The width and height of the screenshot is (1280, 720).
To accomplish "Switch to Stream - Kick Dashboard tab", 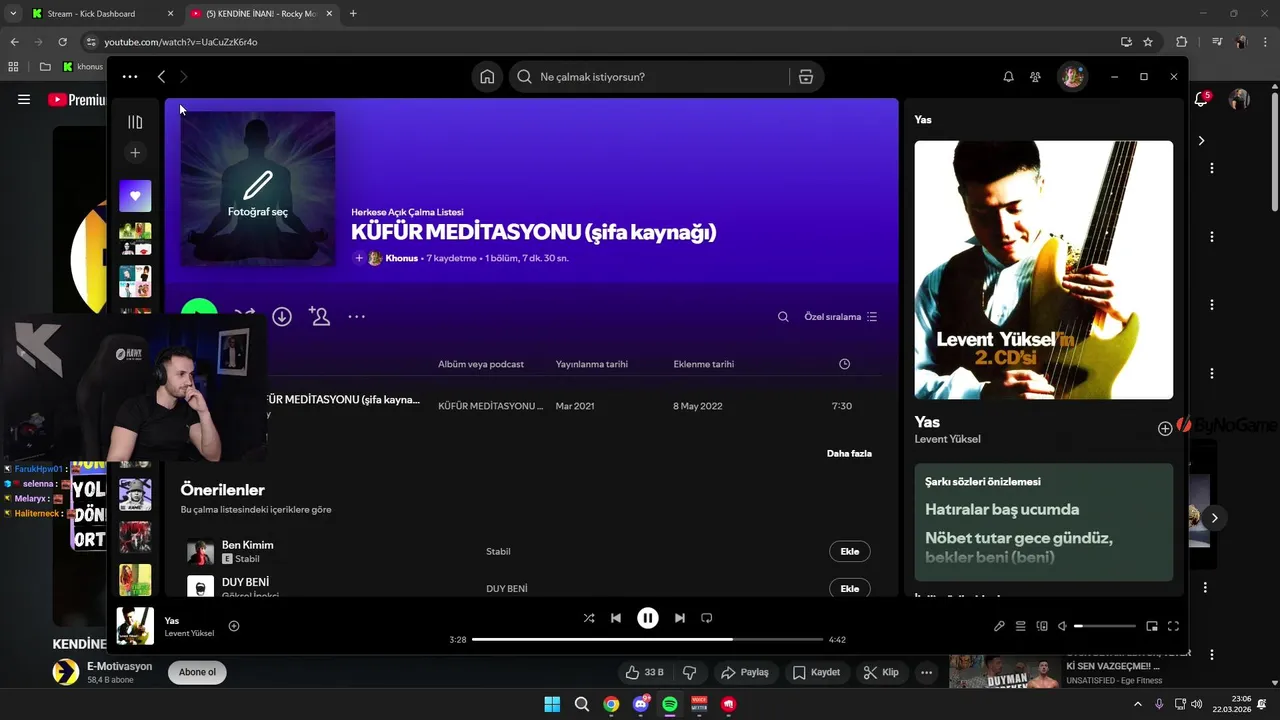I will 100,14.
